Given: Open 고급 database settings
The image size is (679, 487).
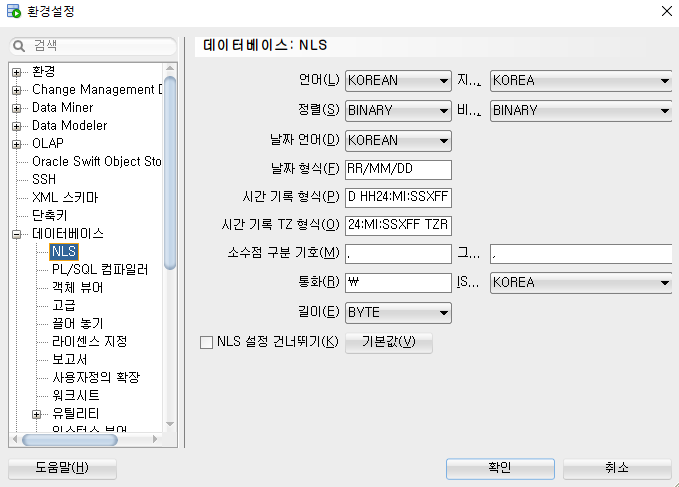Looking at the screenshot, I should click(64, 305).
